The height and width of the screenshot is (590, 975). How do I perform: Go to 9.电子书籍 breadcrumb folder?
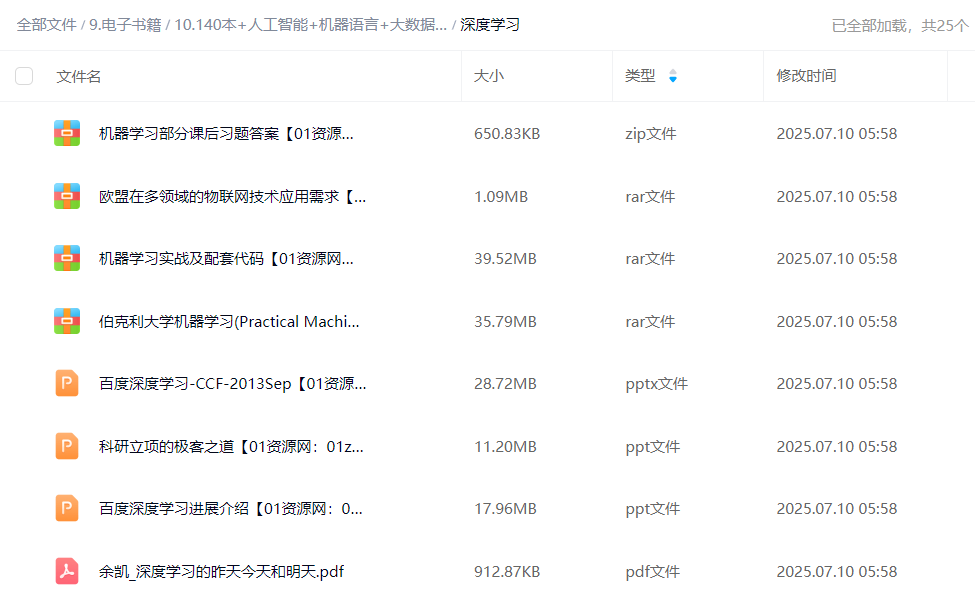127,25
